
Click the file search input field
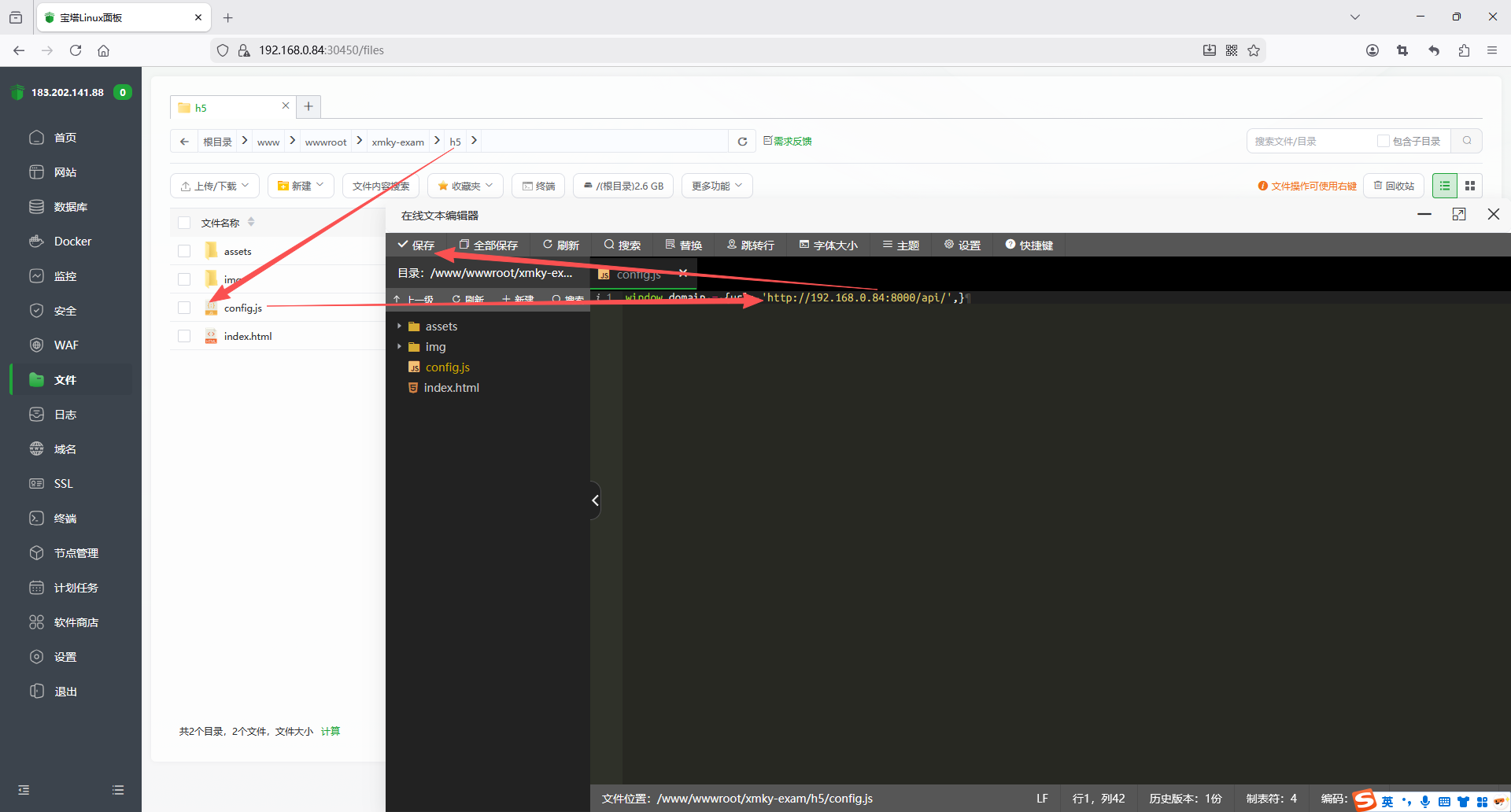pyautogui.click(x=1310, y=141)
